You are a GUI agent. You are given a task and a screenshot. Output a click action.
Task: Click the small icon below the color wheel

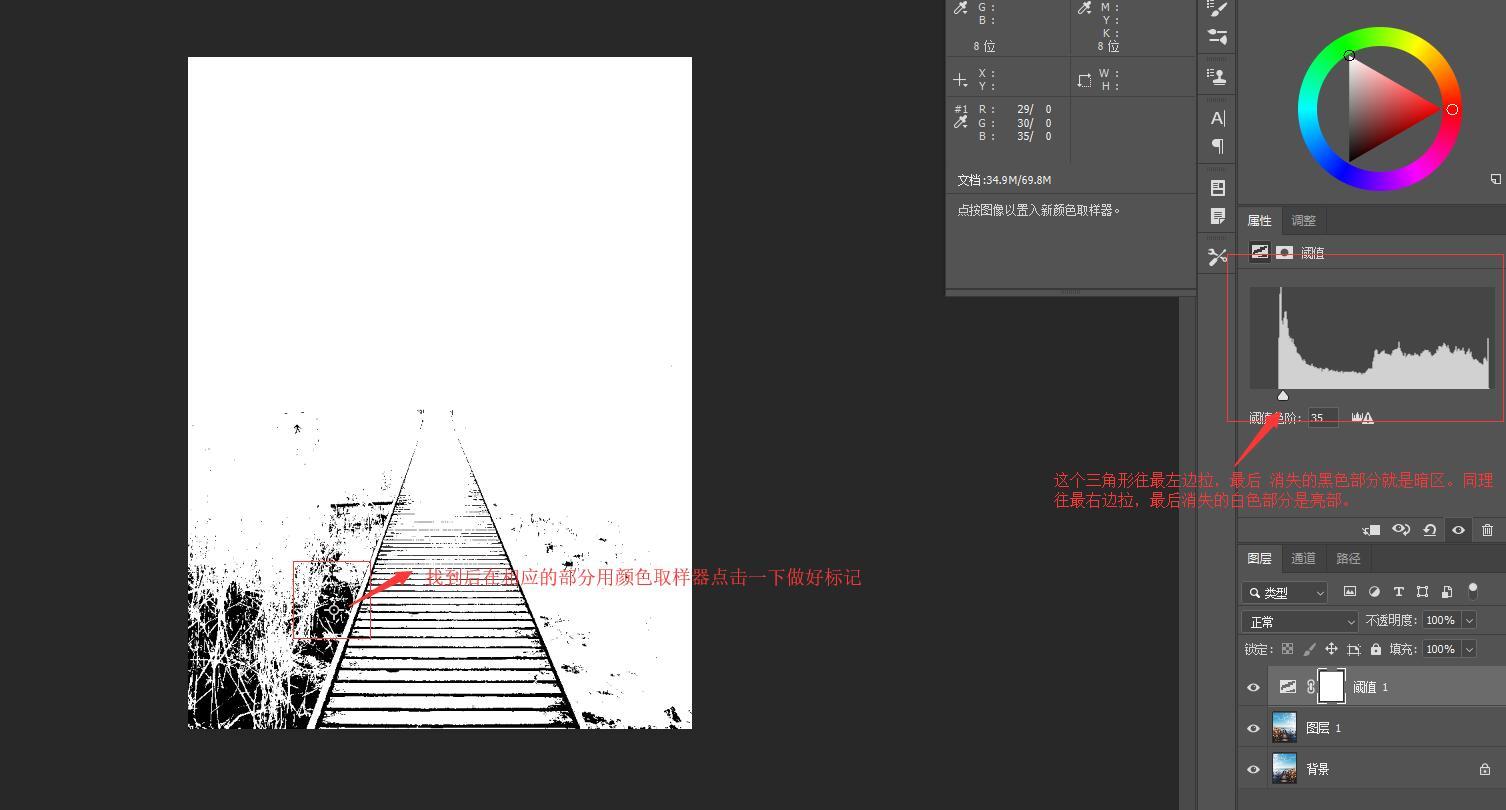click(x=1495, y=179)
